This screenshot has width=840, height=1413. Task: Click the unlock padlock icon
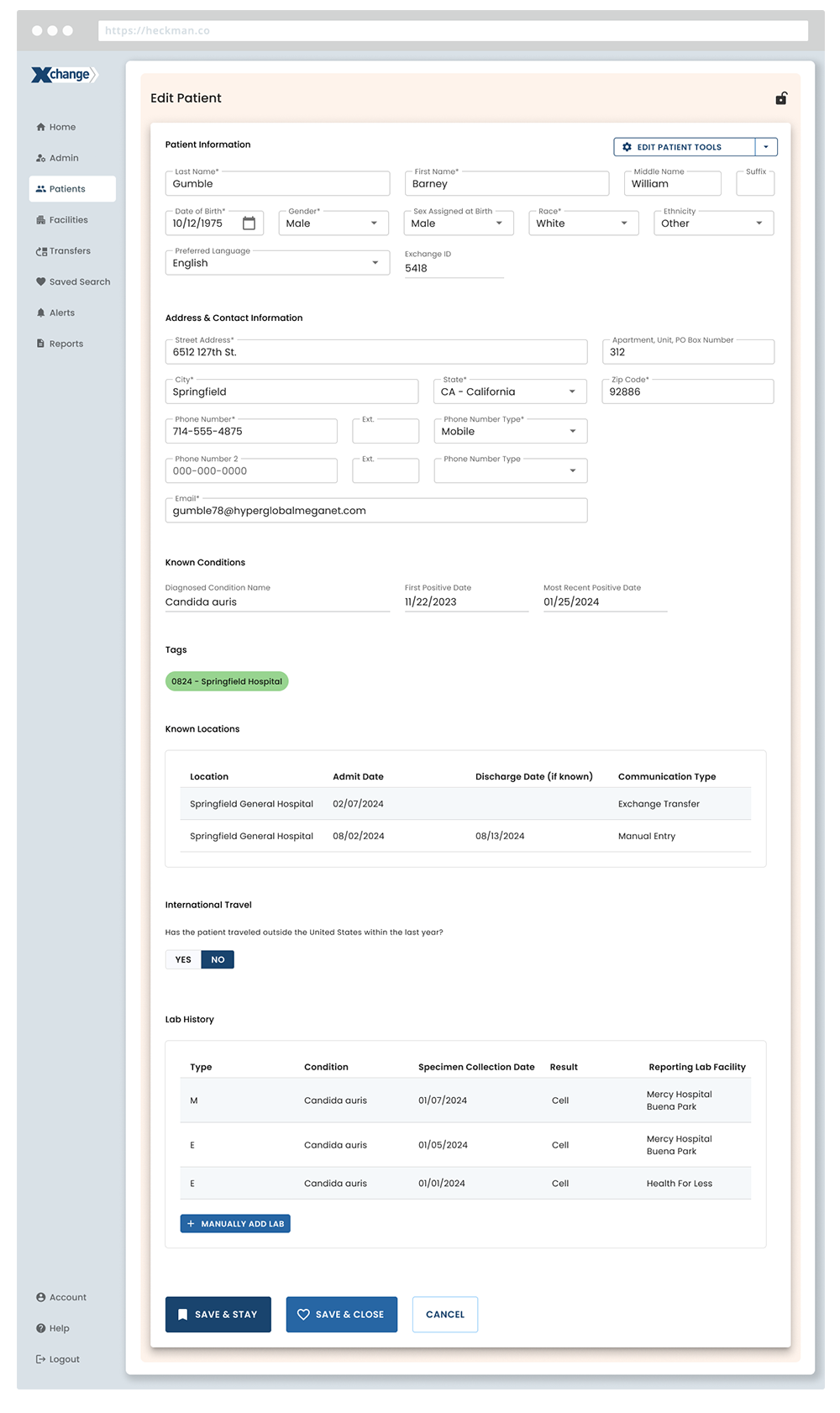[780, 98]
